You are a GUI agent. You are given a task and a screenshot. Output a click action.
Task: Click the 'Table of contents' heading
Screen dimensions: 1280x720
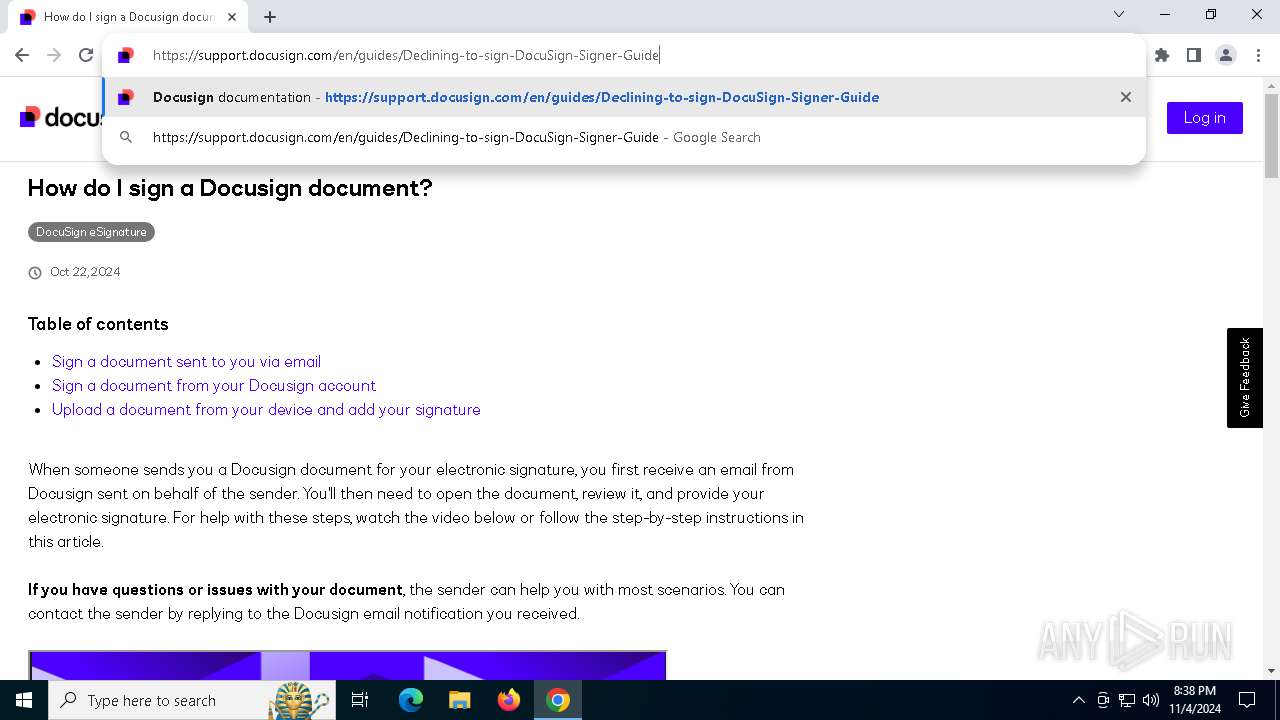[98, 324]
